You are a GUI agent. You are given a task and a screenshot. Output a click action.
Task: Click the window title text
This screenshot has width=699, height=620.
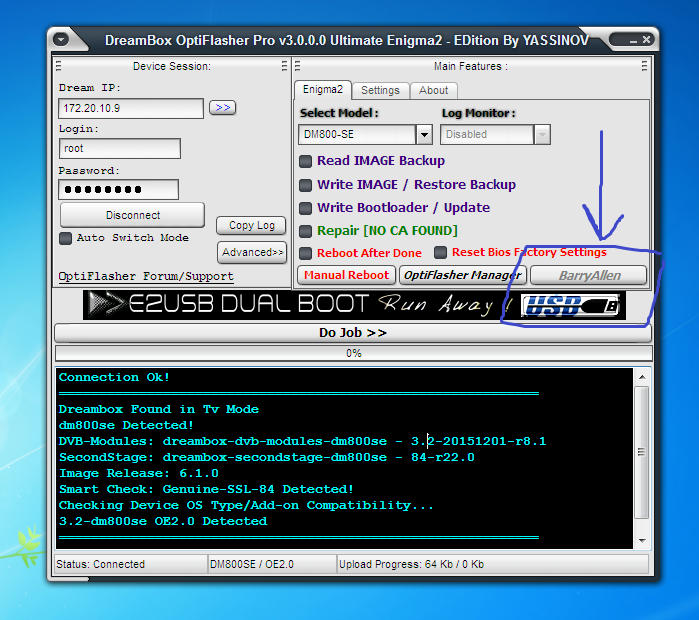pos(346,41)
